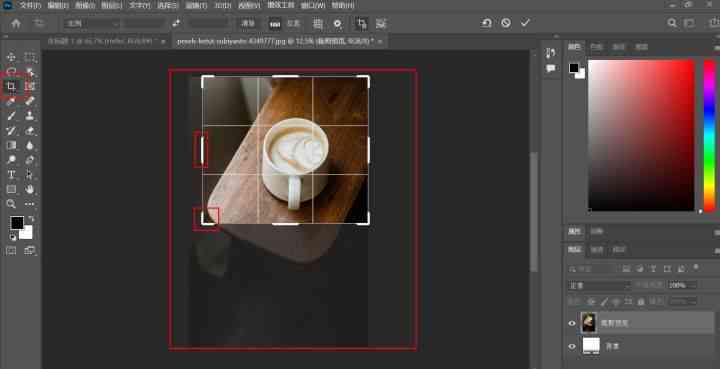Viewport: 720px width, 369px height.
Task: Open additional crop options gear menu
Action: coord(338,23)
